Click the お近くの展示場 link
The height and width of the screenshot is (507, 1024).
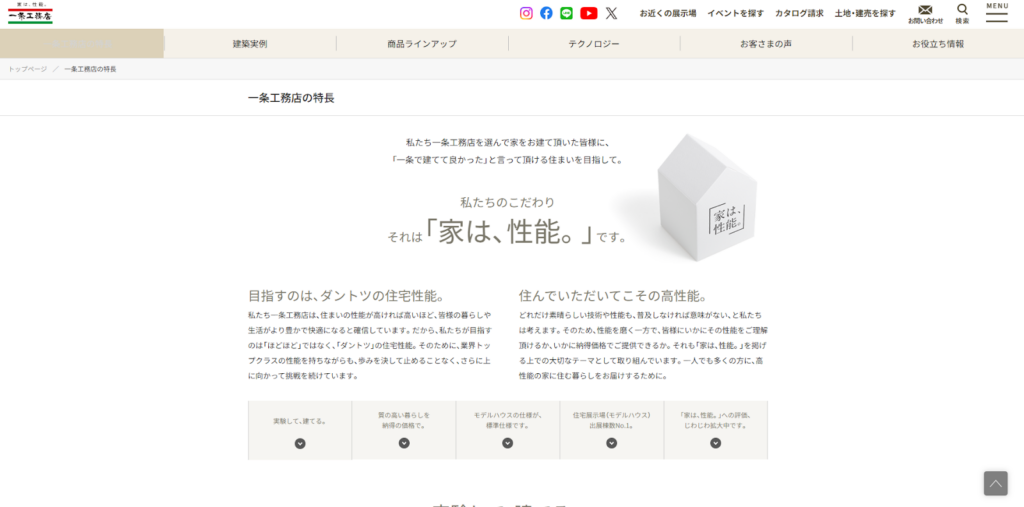click(667, 13)
